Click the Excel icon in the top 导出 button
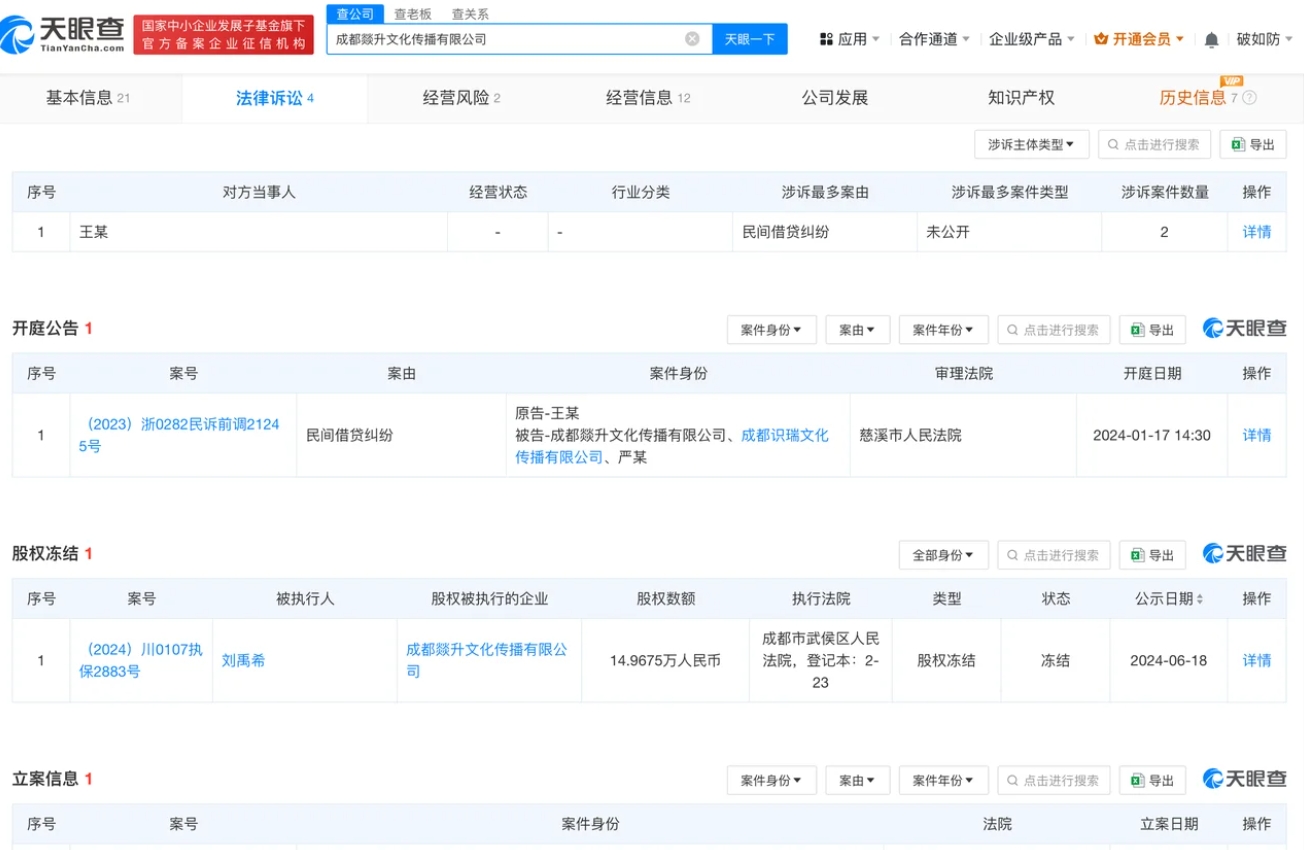Image resolution: width=1304 pixels, height=850 pixels. pos(1238,144)
